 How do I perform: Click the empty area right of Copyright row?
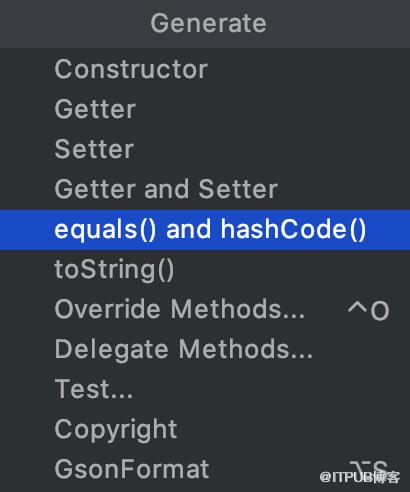coord(293,429)
